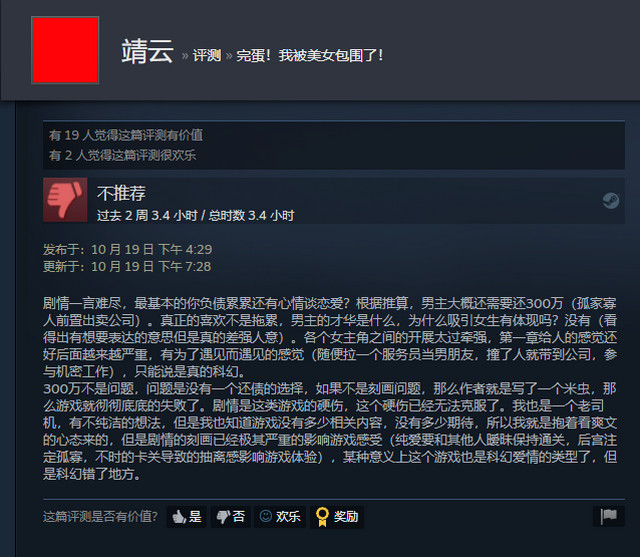This screenshot has height=557, width=640.
Task: Click the 有 2 人觉得这篇评测很欢乐 line
Action: point(122,155)
